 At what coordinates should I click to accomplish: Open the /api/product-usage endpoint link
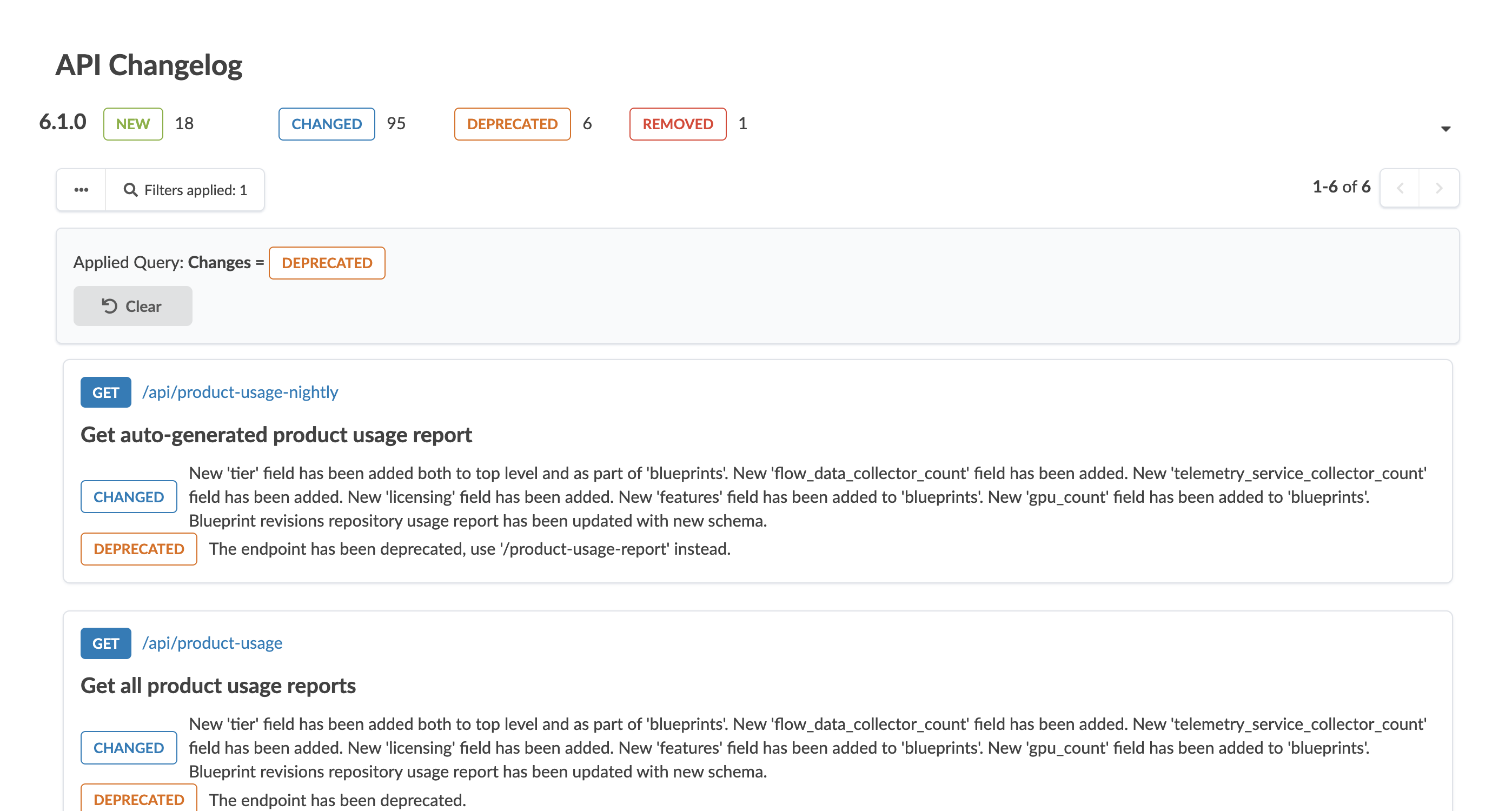[x=212, y=643]
